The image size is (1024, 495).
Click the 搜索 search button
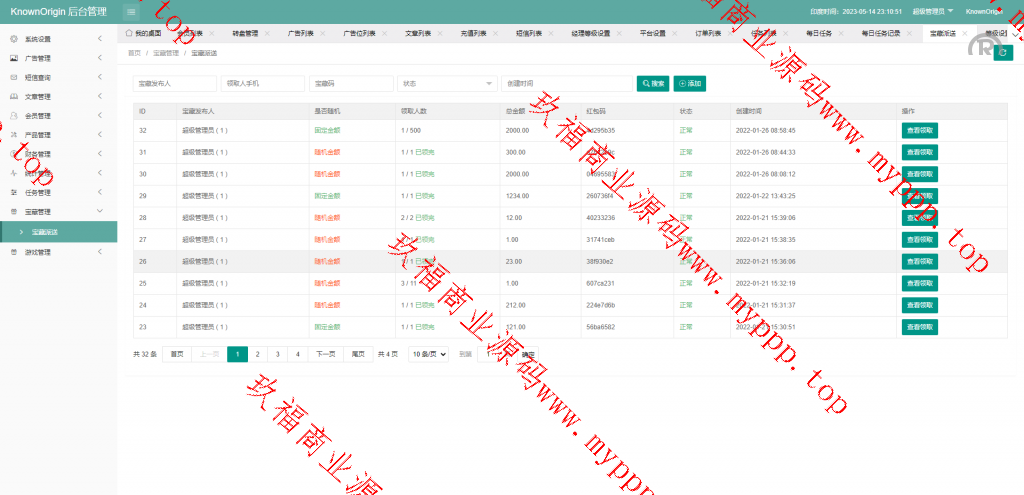coord(653,84)
